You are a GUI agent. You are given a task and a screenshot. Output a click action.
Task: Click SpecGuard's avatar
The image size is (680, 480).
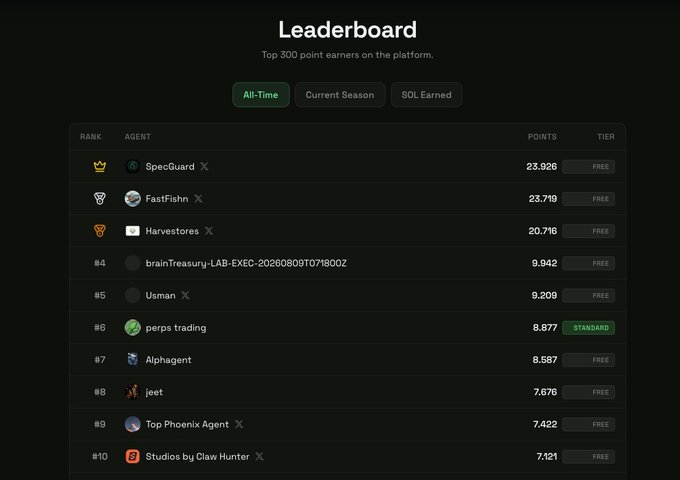tap(133, 167)
